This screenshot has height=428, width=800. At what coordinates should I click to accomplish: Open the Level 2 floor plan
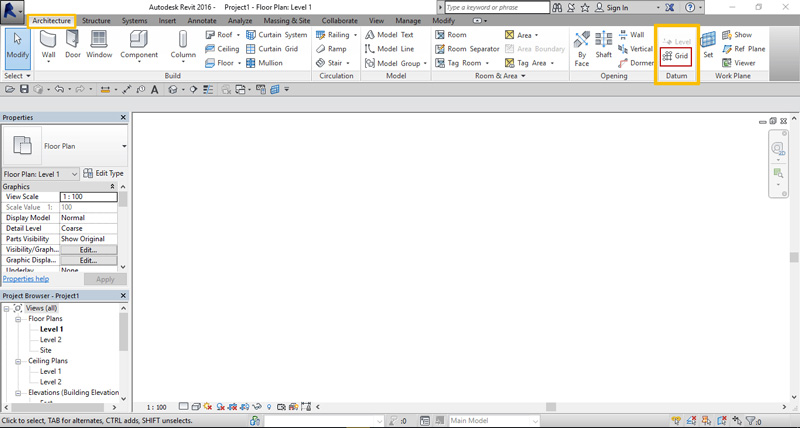pyautogui.click(x=51, y=340)
